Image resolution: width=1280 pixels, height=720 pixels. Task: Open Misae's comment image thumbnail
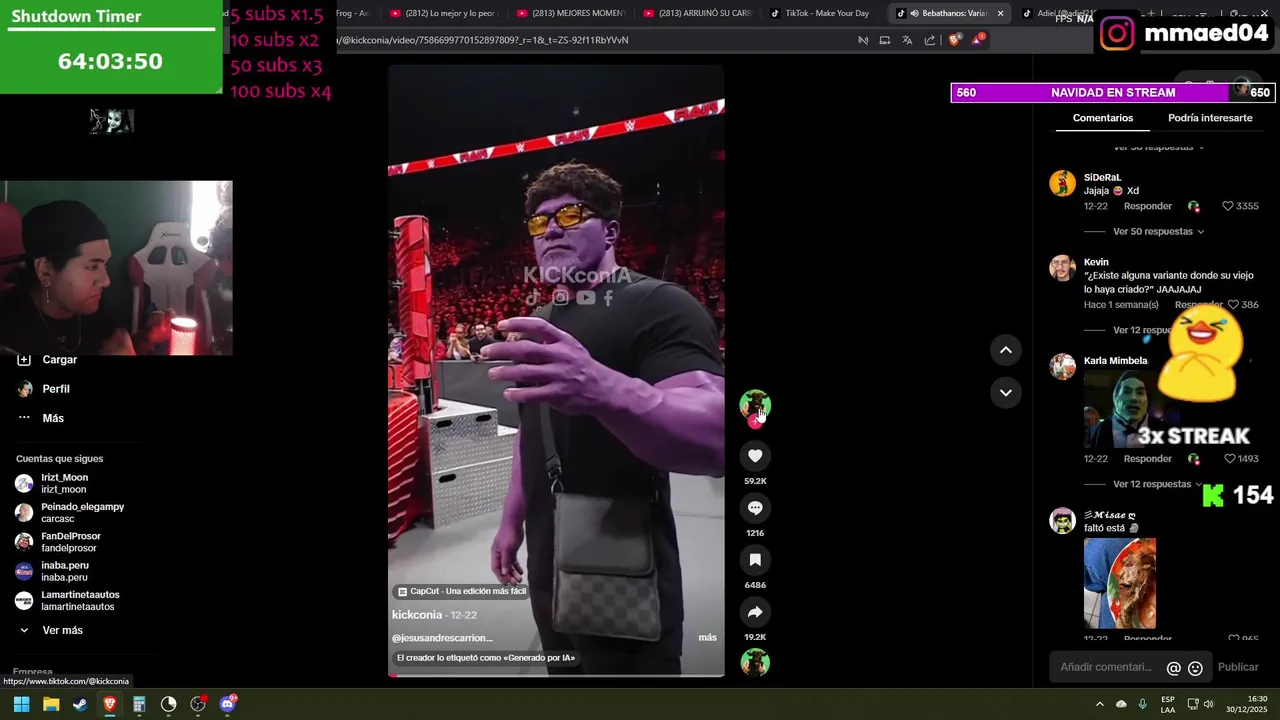coord(1120,584)
